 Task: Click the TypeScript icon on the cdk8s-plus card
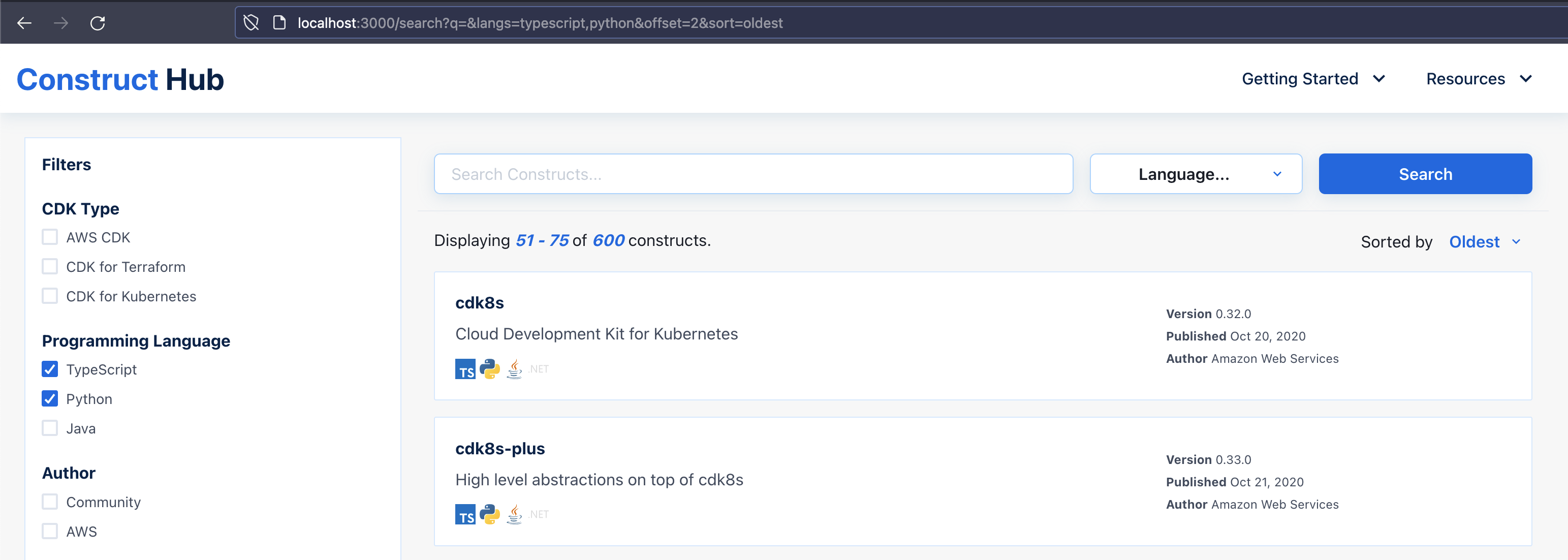(x=465, y=514)
